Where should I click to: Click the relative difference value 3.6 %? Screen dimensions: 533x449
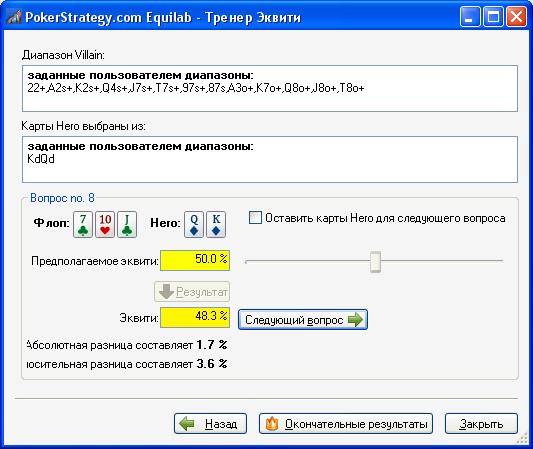pyautogui.click(x=212, y=364)
